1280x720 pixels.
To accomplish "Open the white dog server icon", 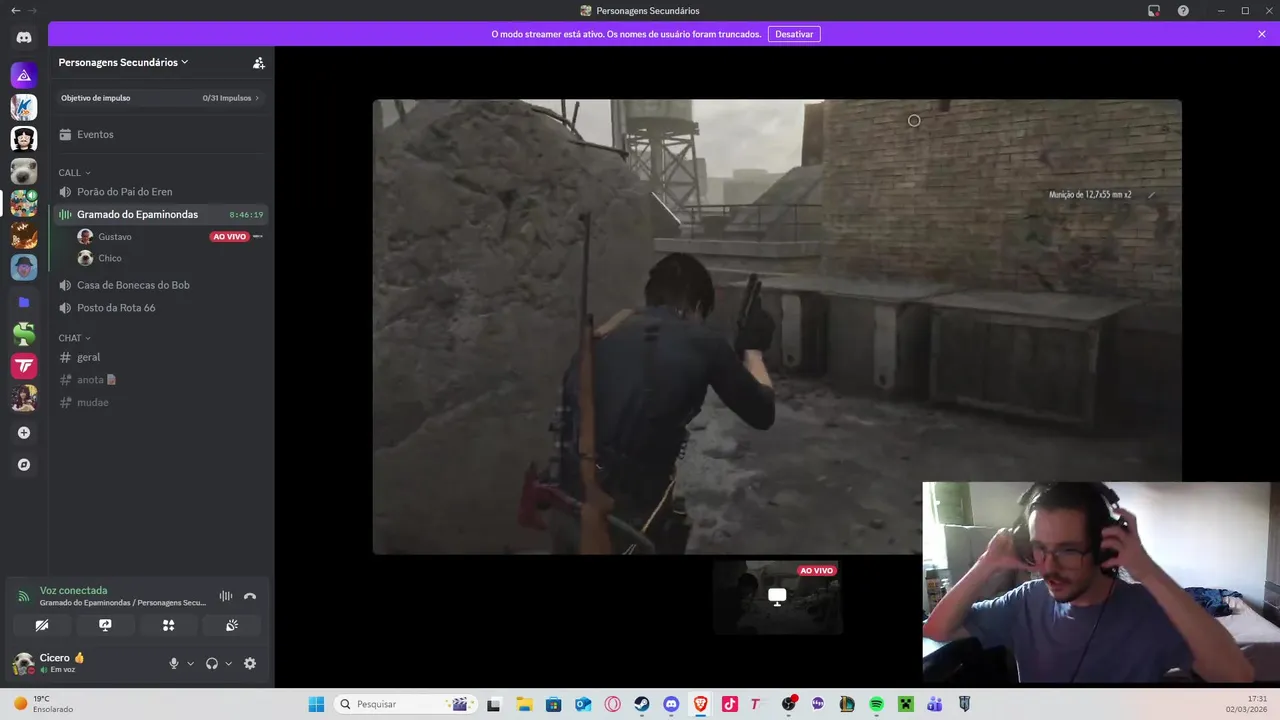I will 24,171.
